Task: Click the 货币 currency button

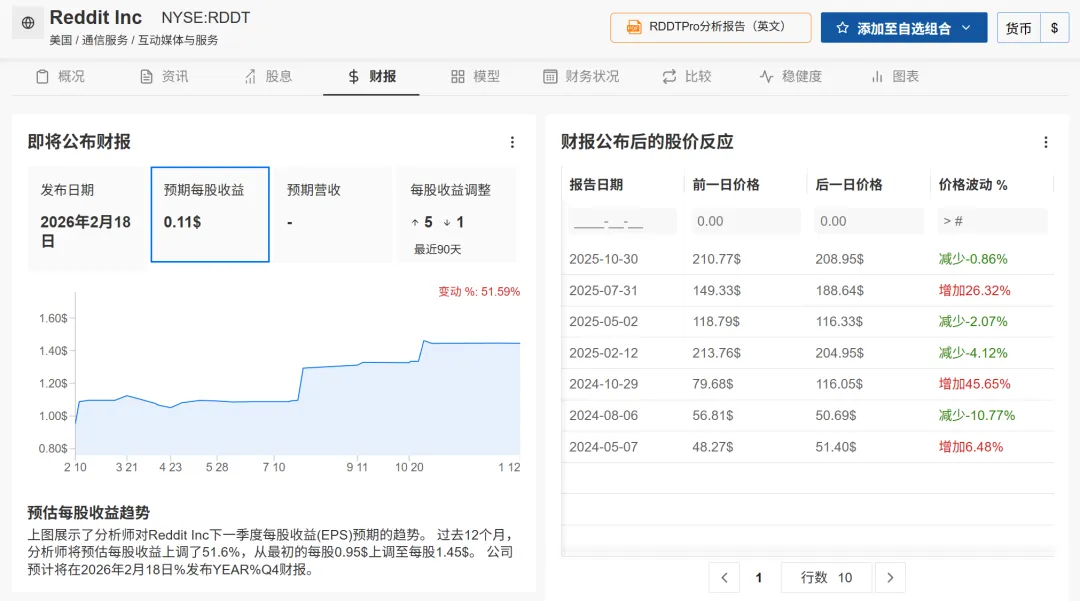Action: 1018,28
